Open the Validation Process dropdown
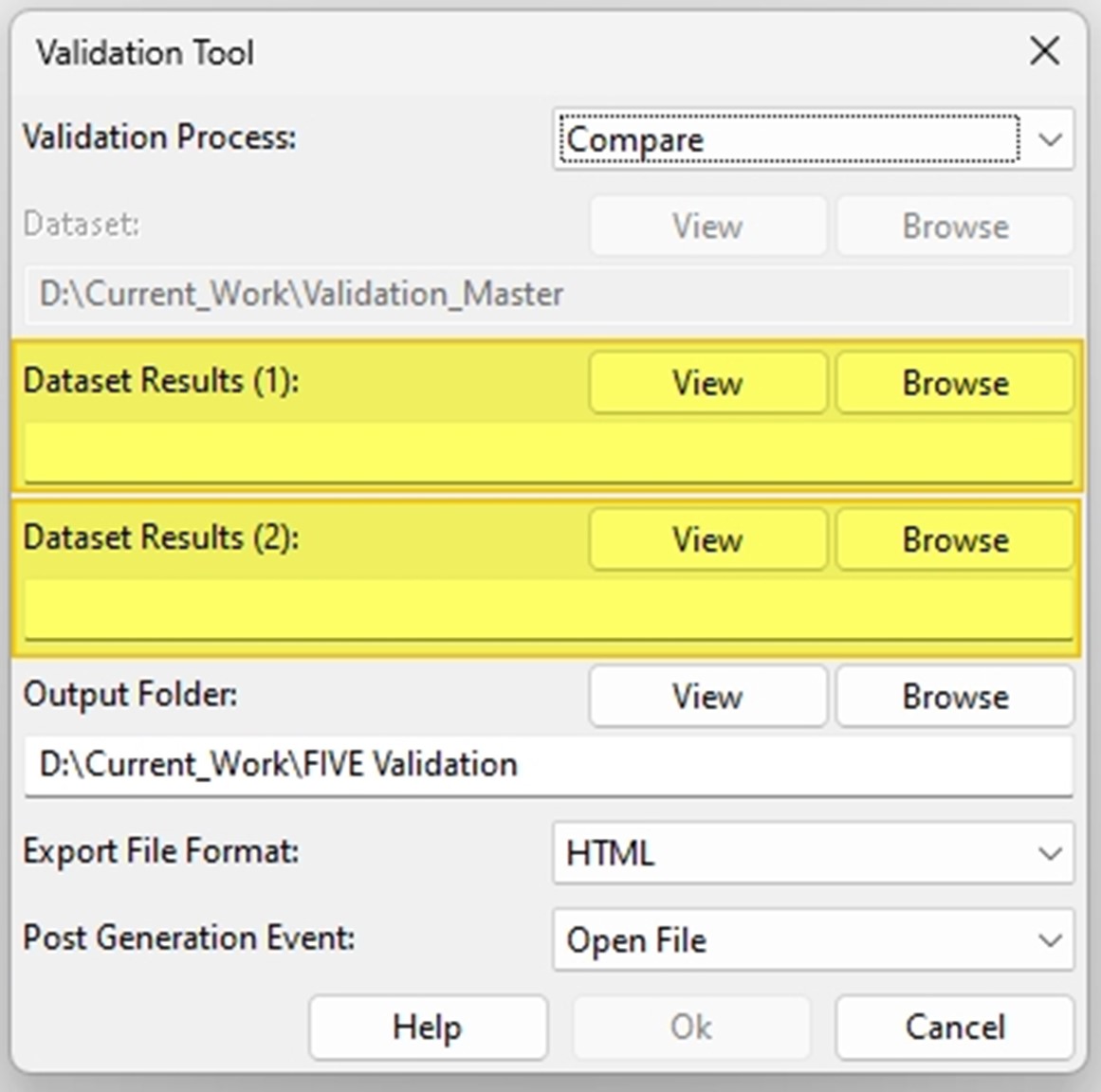Screen dimensions: 1101x1092 (1050, 138)
